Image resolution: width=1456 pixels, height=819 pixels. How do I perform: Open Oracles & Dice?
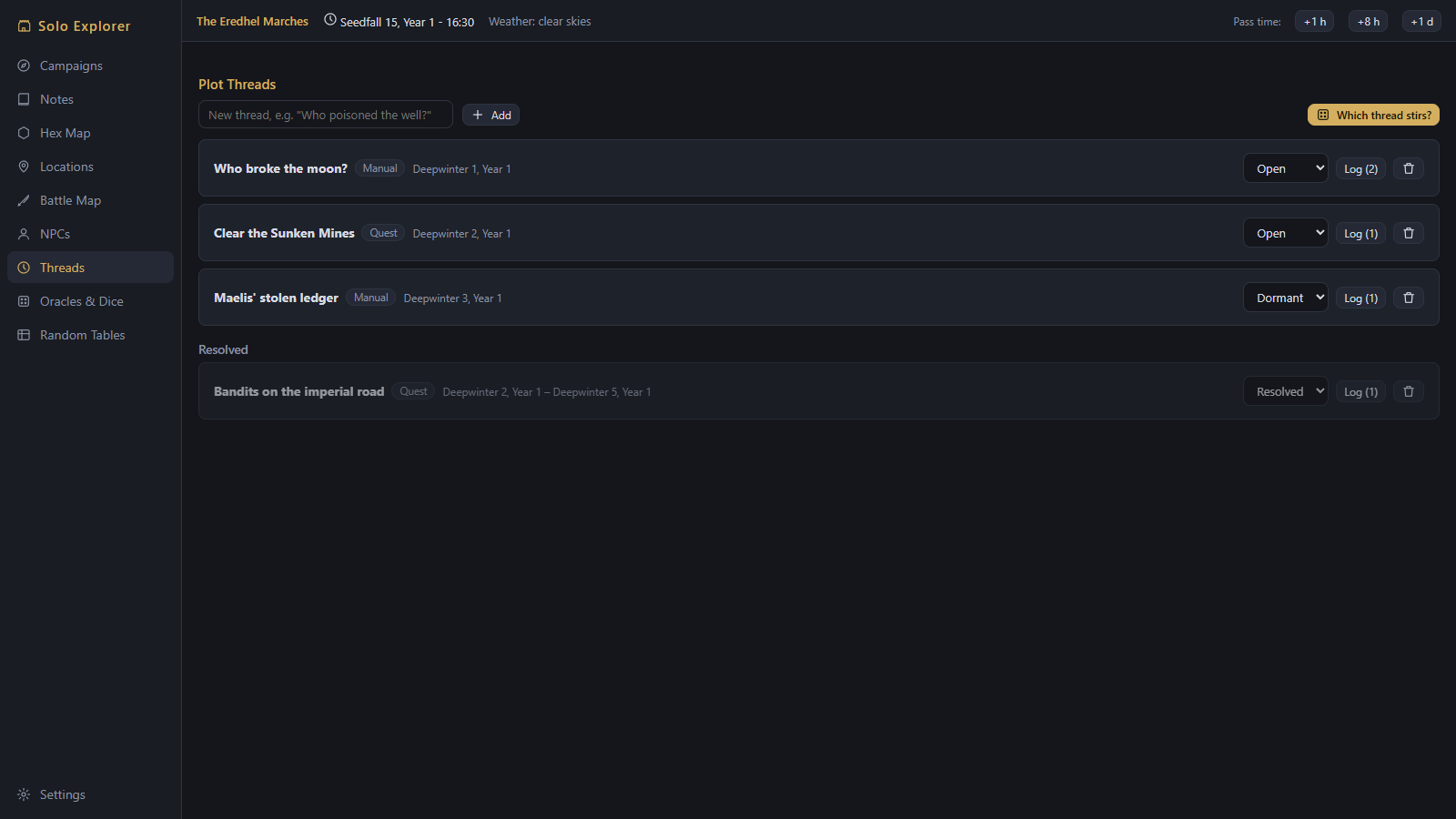click(x=90, y=301)
